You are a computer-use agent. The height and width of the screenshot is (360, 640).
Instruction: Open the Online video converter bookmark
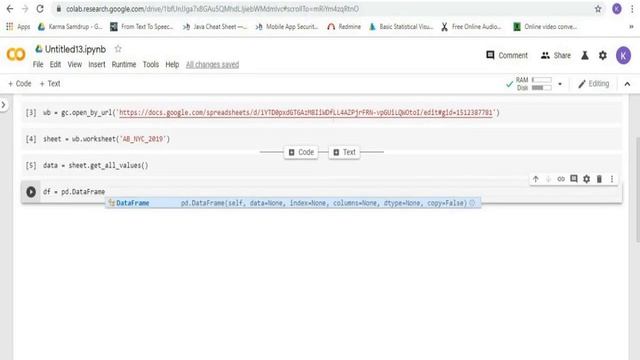[x=545, y=27]
